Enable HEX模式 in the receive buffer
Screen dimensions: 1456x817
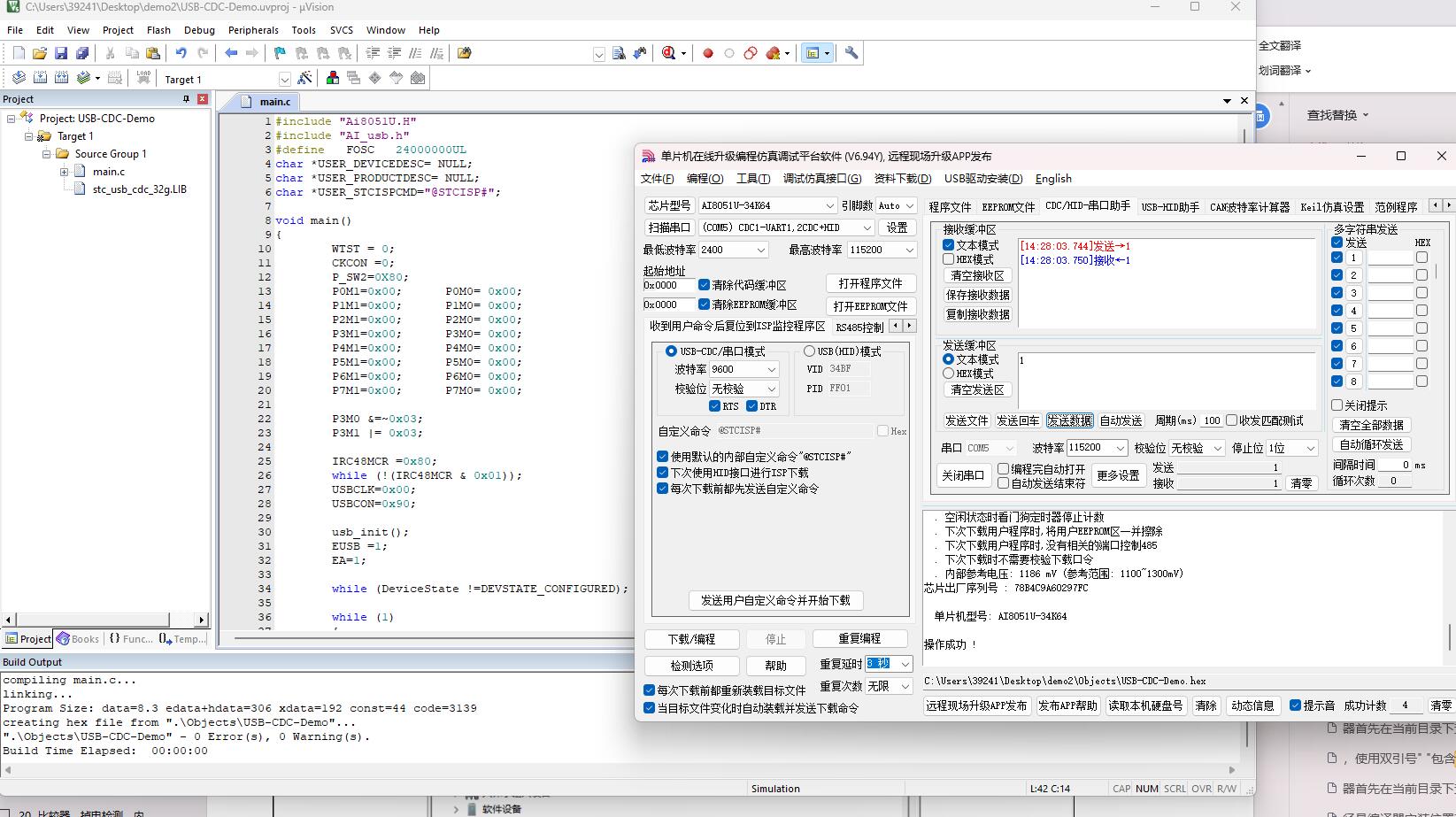948,259
